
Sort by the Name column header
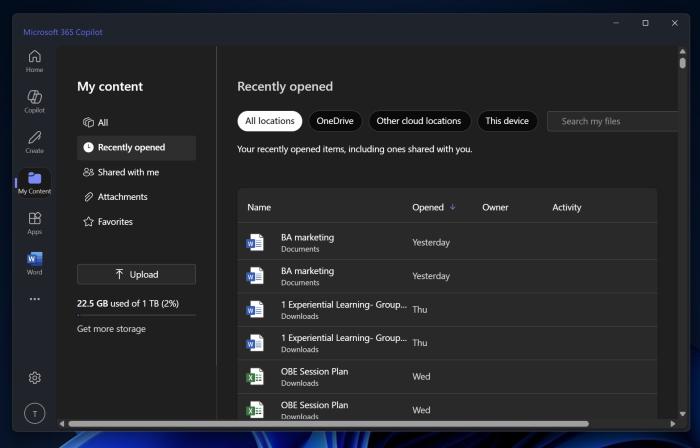pyautogui.click(x=259, y=207)
